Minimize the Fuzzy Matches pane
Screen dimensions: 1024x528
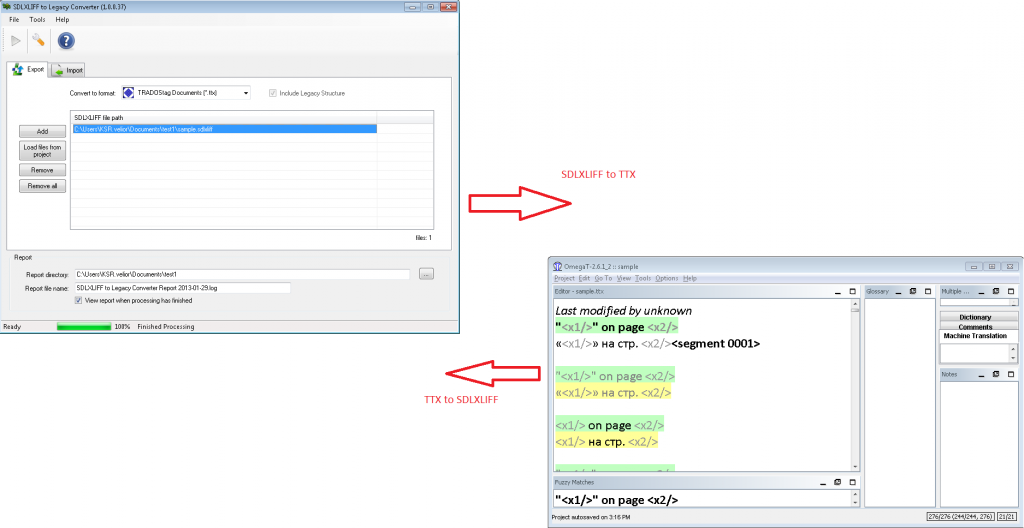point(824,482)
